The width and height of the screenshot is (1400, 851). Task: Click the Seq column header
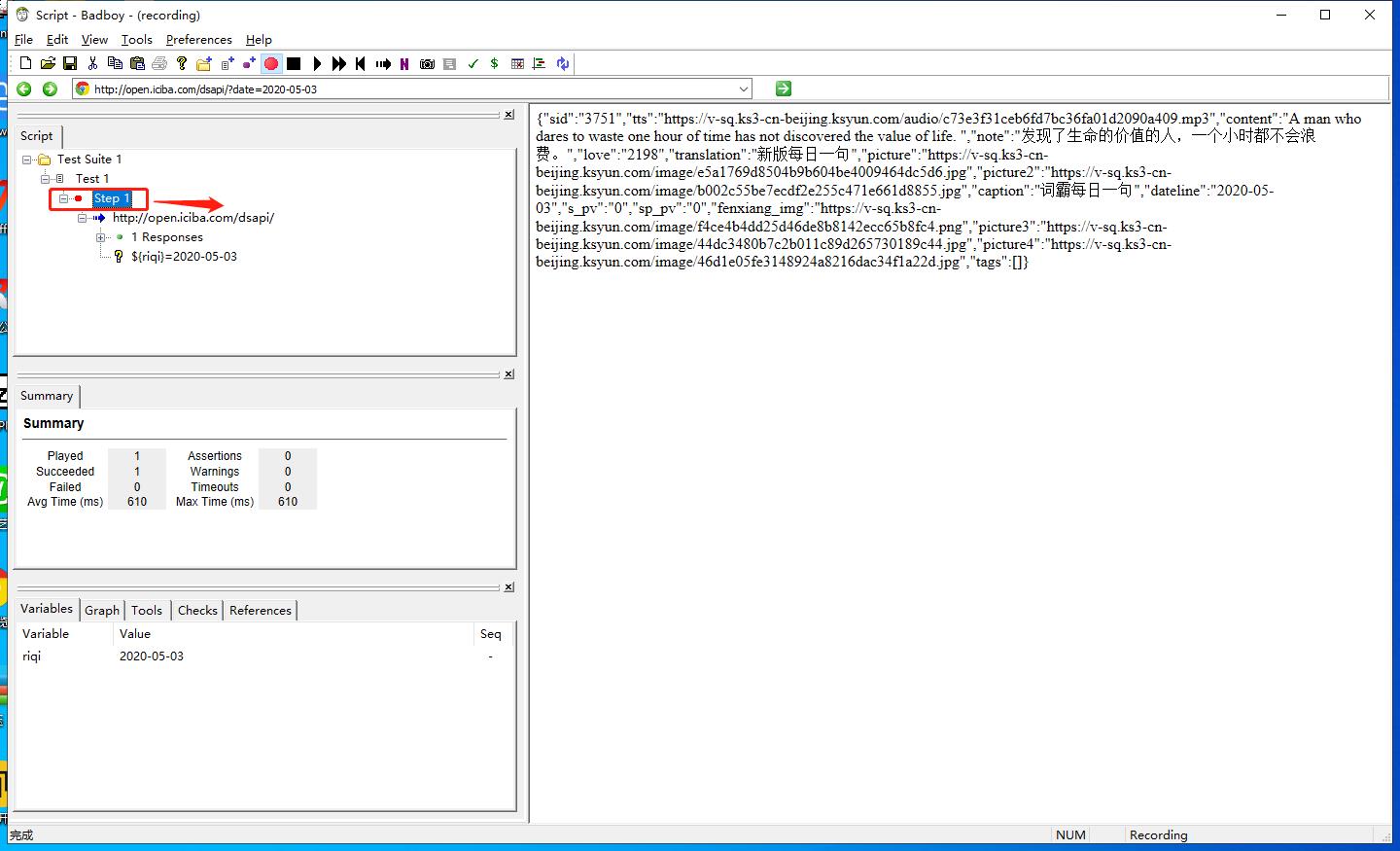coord(493,634)
